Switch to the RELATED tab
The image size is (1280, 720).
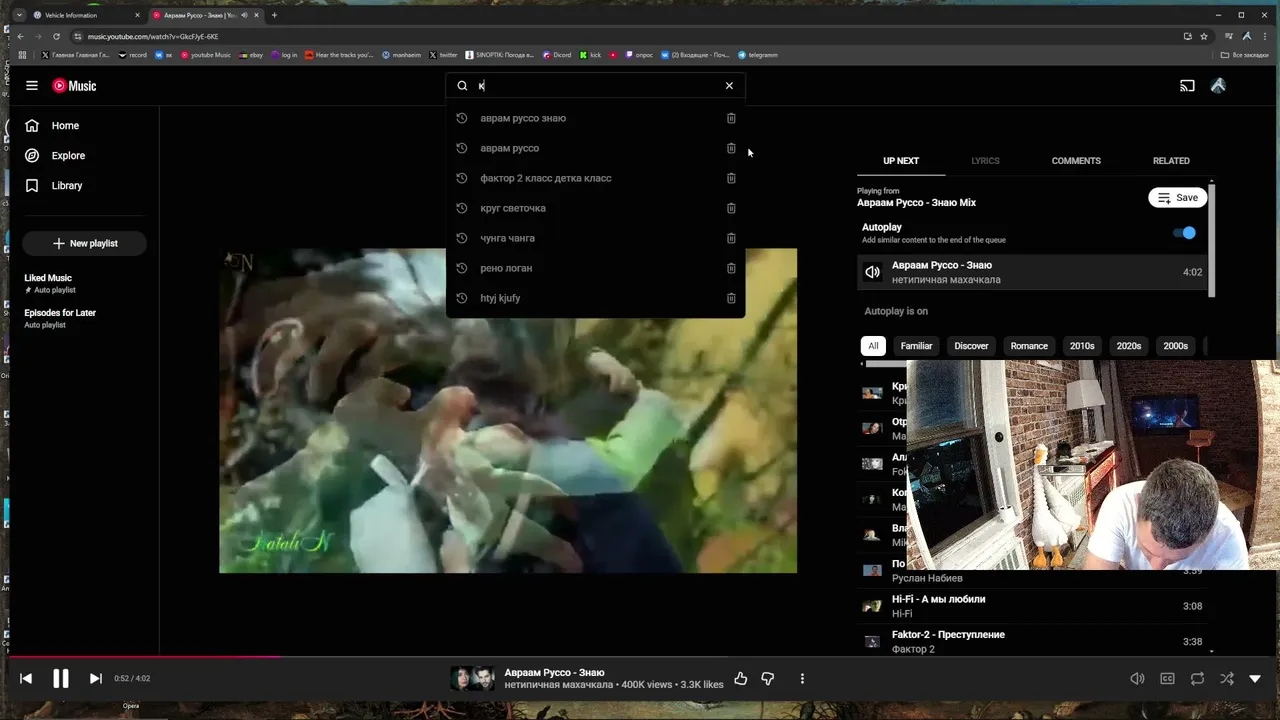click(1171, 161)
